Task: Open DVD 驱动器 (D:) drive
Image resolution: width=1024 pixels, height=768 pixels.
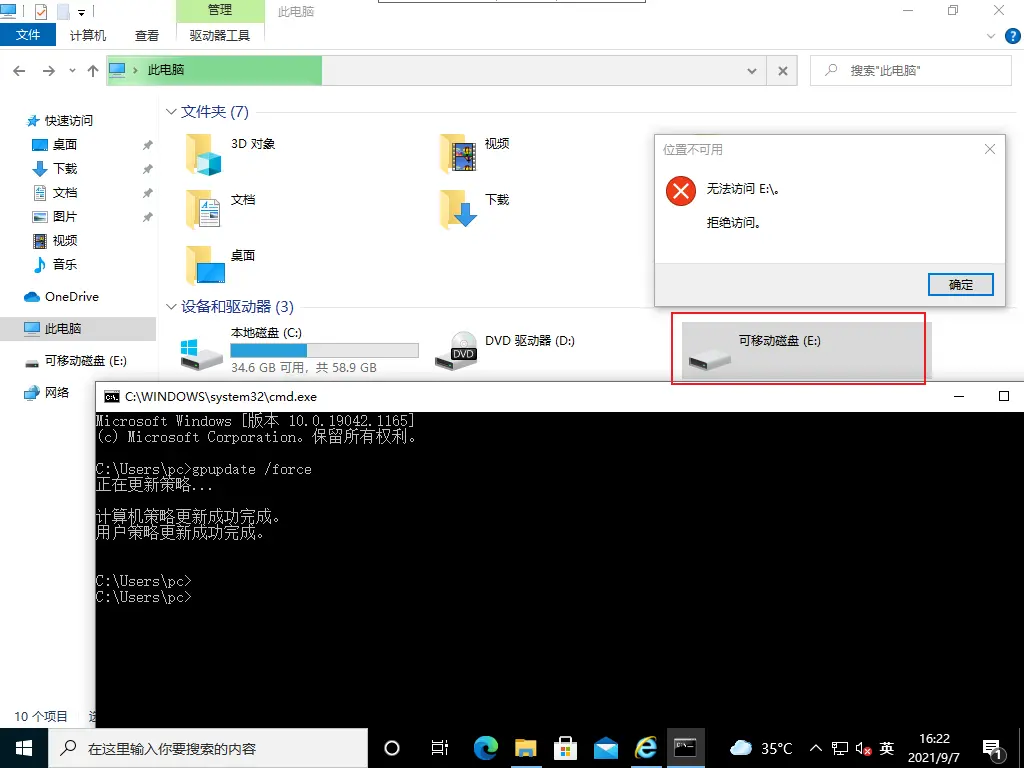Action: coord(463,351)
